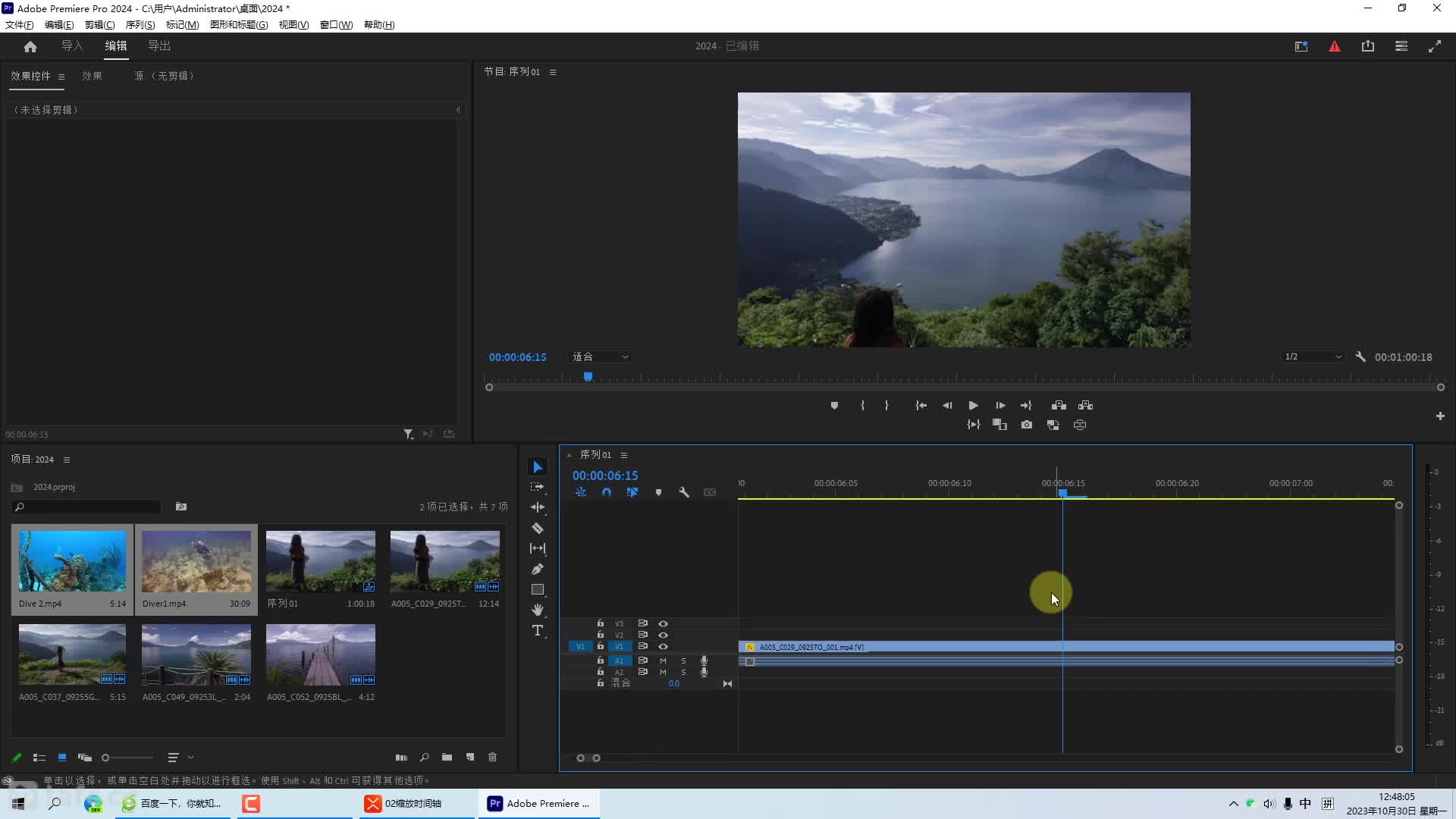Image resolution: width=1456 pixels, height=819 pixels.
Task: Open Program monitor 序列01 panel menu
Action: pos(553,72)
